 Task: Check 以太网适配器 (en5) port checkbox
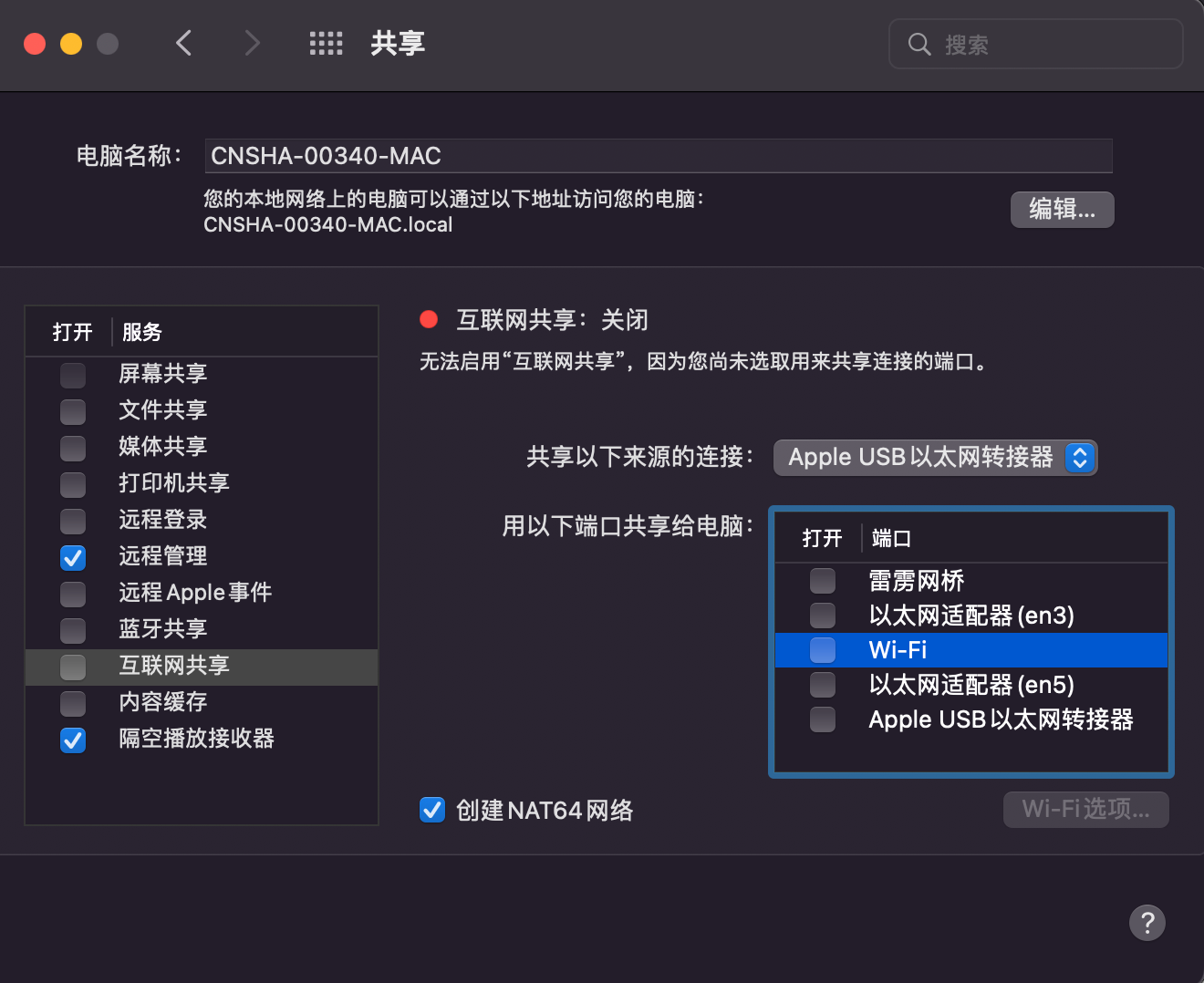(x=823, y=684)
